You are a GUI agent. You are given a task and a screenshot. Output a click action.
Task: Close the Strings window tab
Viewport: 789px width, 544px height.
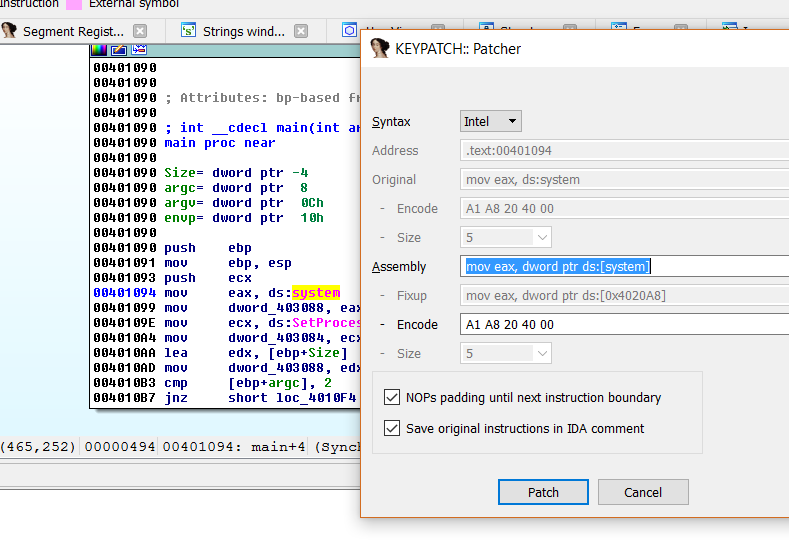tap(301, 31)
